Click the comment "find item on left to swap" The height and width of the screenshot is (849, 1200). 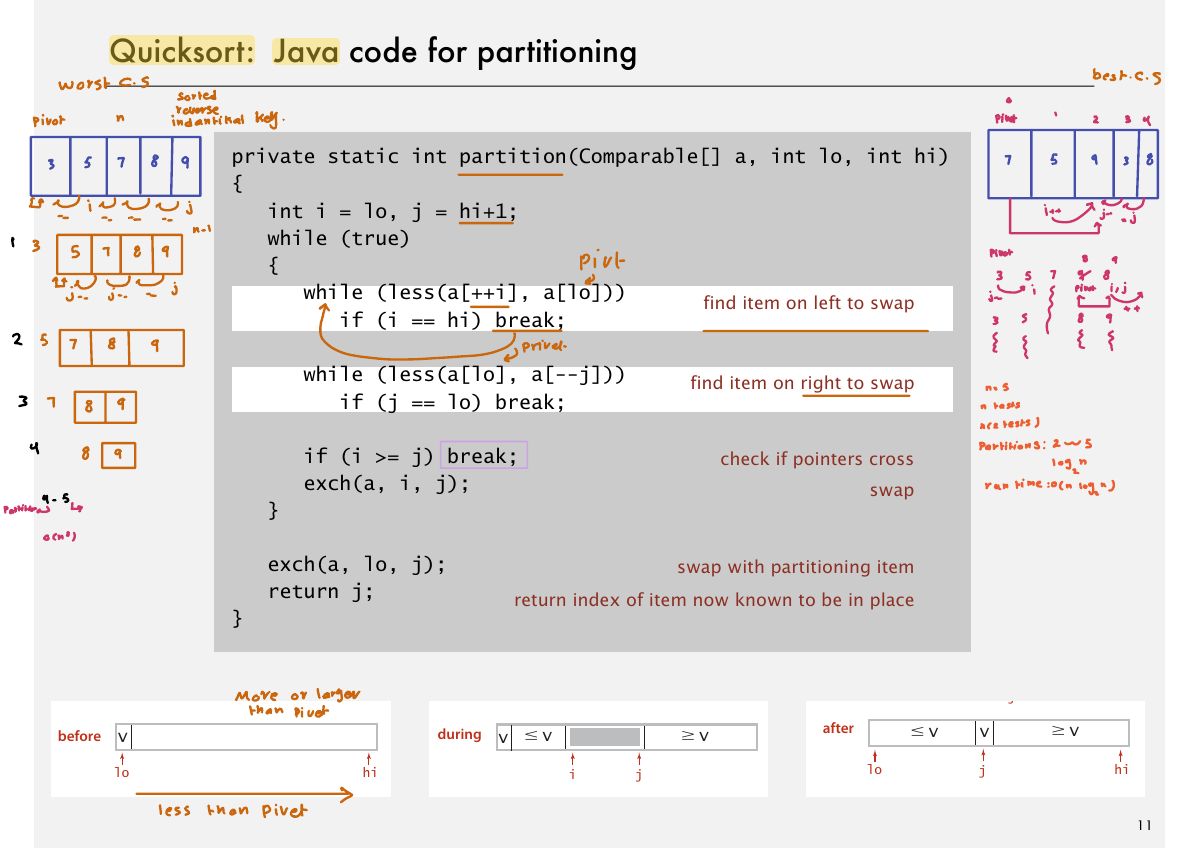click(808, 303)
